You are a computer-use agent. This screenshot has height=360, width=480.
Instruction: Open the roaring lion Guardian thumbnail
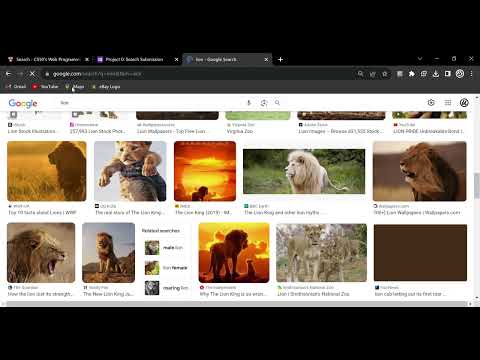pos(41,253)
